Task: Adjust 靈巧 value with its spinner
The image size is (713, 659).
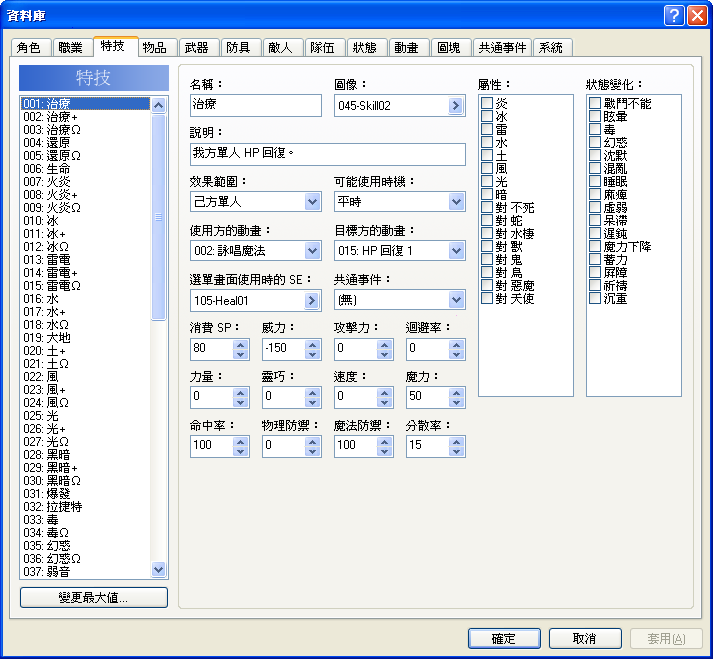Action: tap(312, 397)
